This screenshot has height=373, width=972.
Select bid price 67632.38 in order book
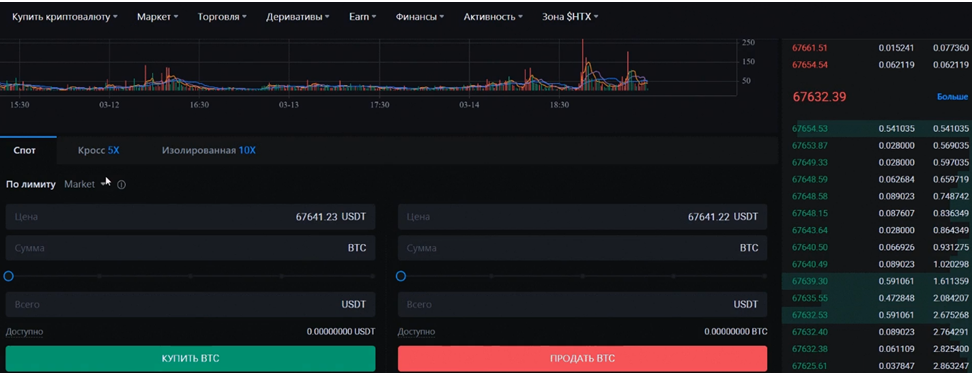pyautogui.click(x=810, y=349)
